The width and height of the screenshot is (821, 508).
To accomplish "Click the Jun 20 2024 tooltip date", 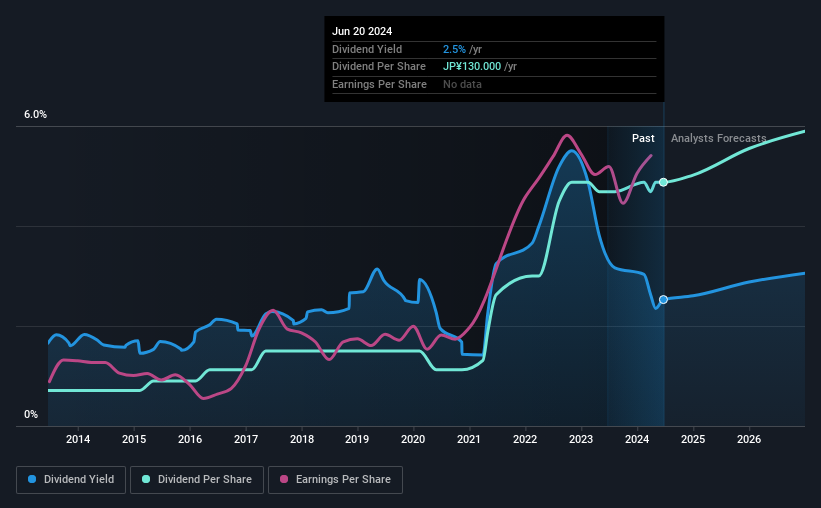I will coord(362,31).
